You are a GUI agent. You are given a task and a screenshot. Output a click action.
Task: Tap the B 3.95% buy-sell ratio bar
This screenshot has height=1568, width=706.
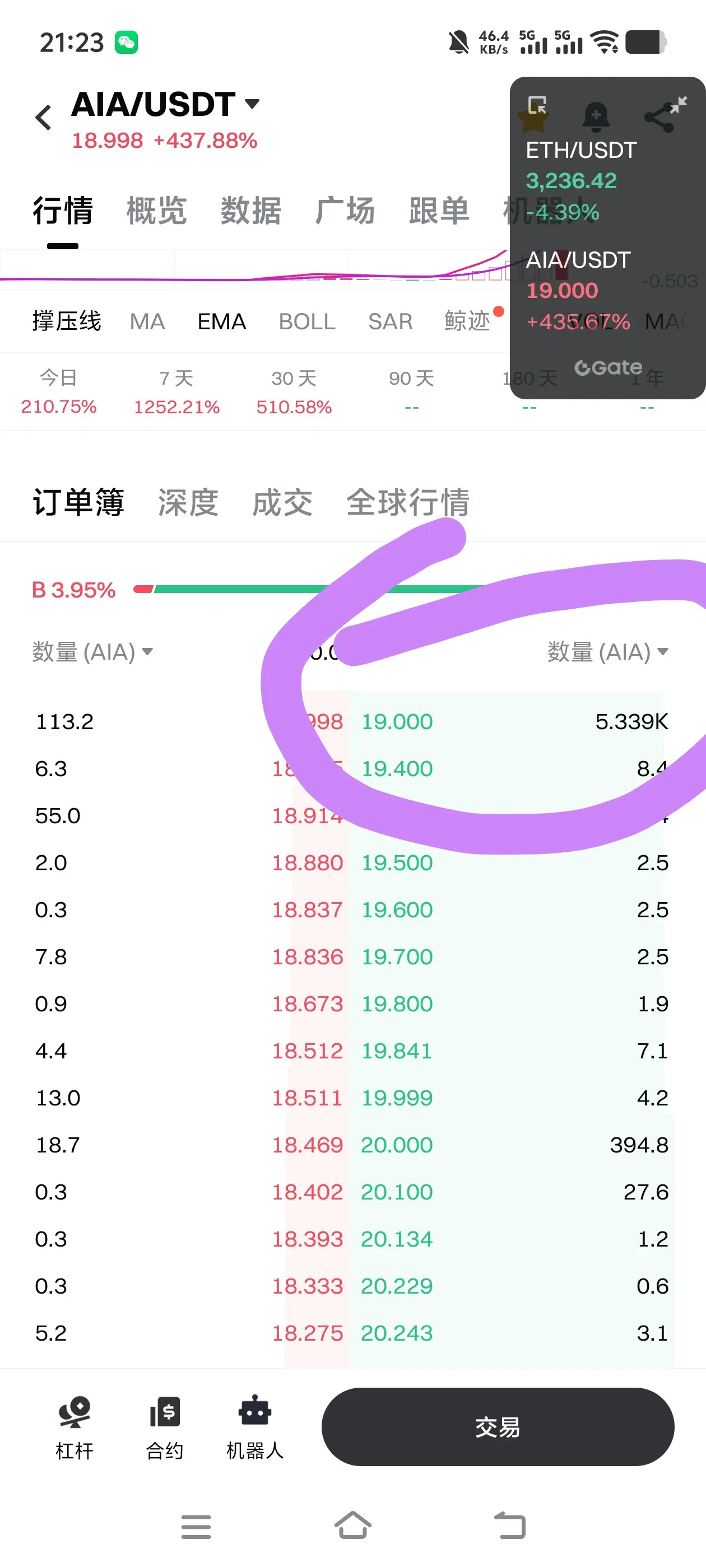(x=352, y=589)
